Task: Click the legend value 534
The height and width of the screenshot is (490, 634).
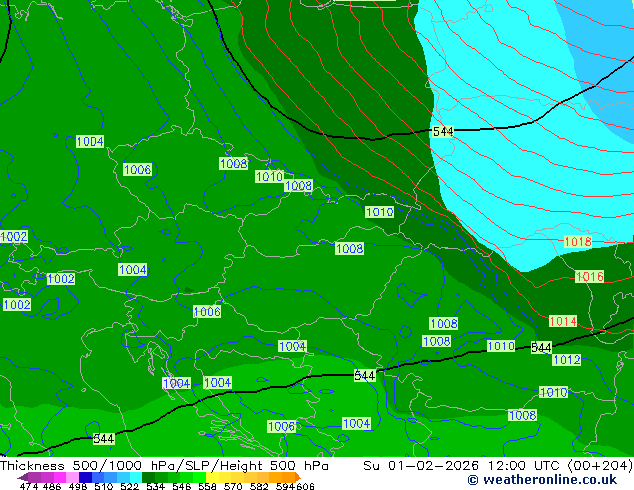Action: click(155, 486)
